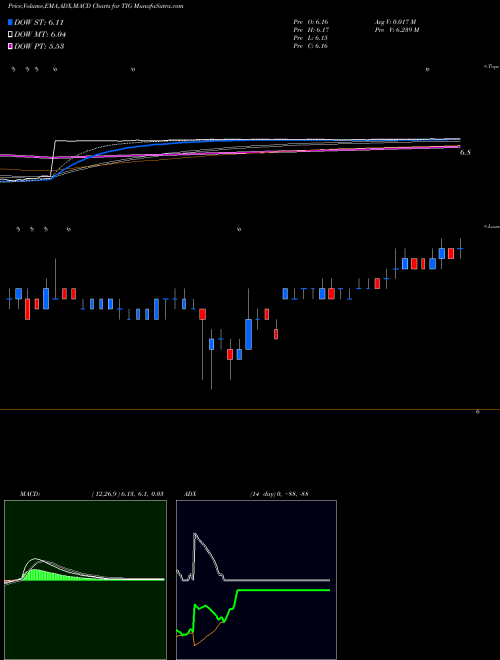This screenshot has width=500, height=660.
Task: Click the blue DOW ST legend swatch
Action: point(11,22)
